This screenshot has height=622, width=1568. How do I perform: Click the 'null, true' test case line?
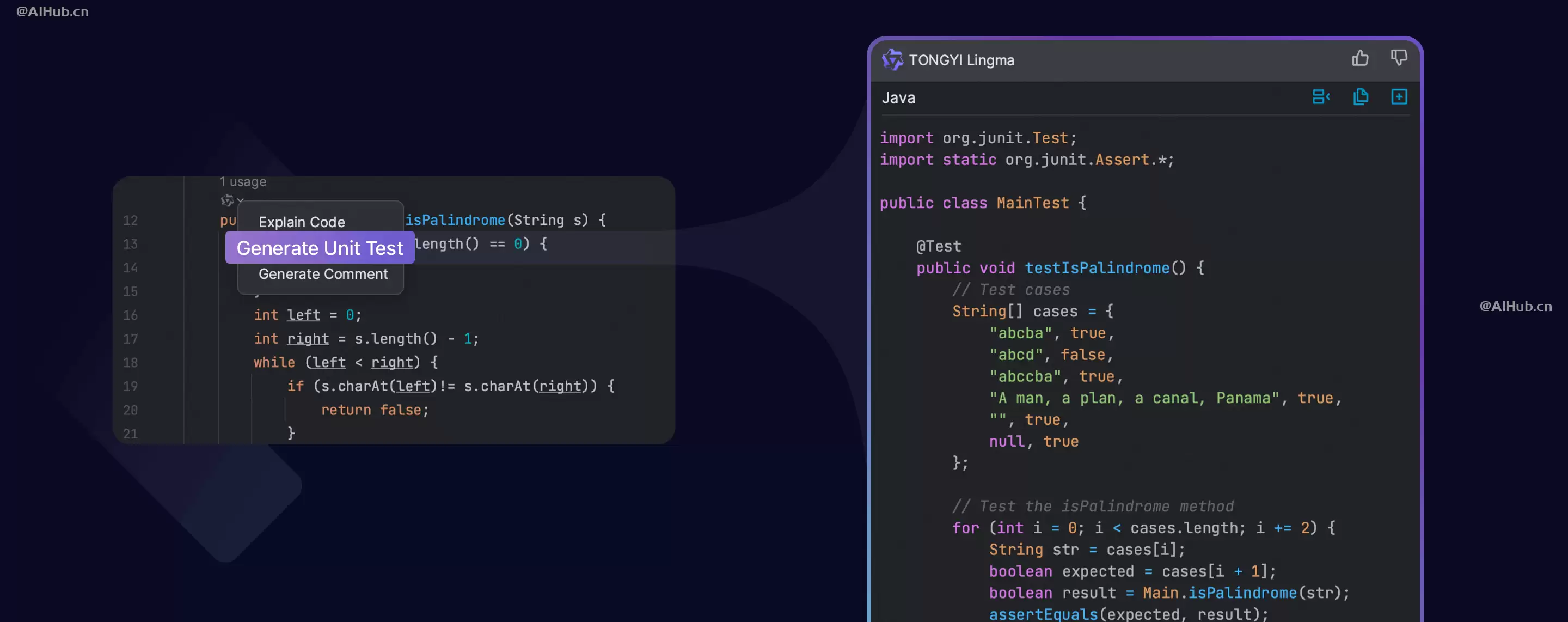pyautogui.click(x=1033, y=442)
